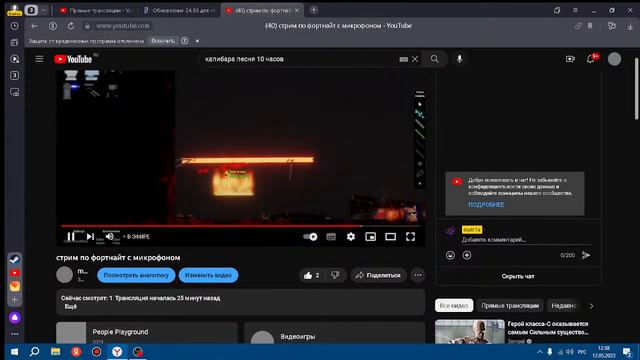Open account avatar menu
Screen dimensions: 640x360
[614, 59]
